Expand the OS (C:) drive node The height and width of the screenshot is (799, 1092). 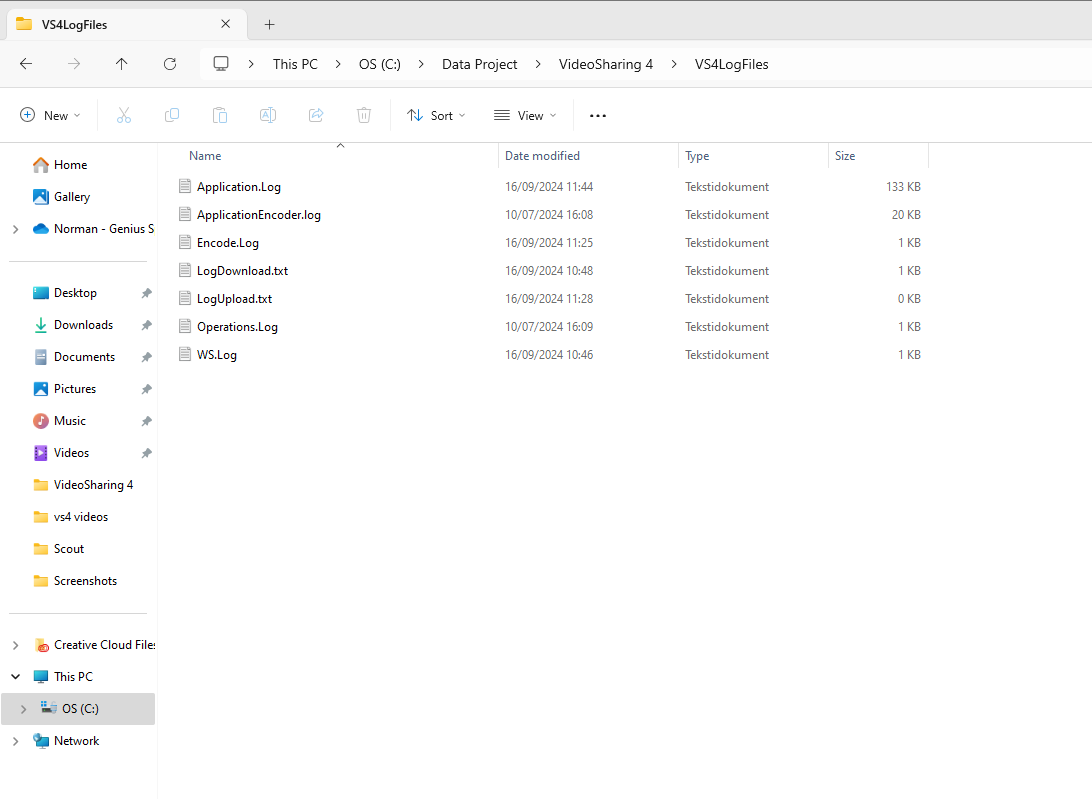(24, 709)
